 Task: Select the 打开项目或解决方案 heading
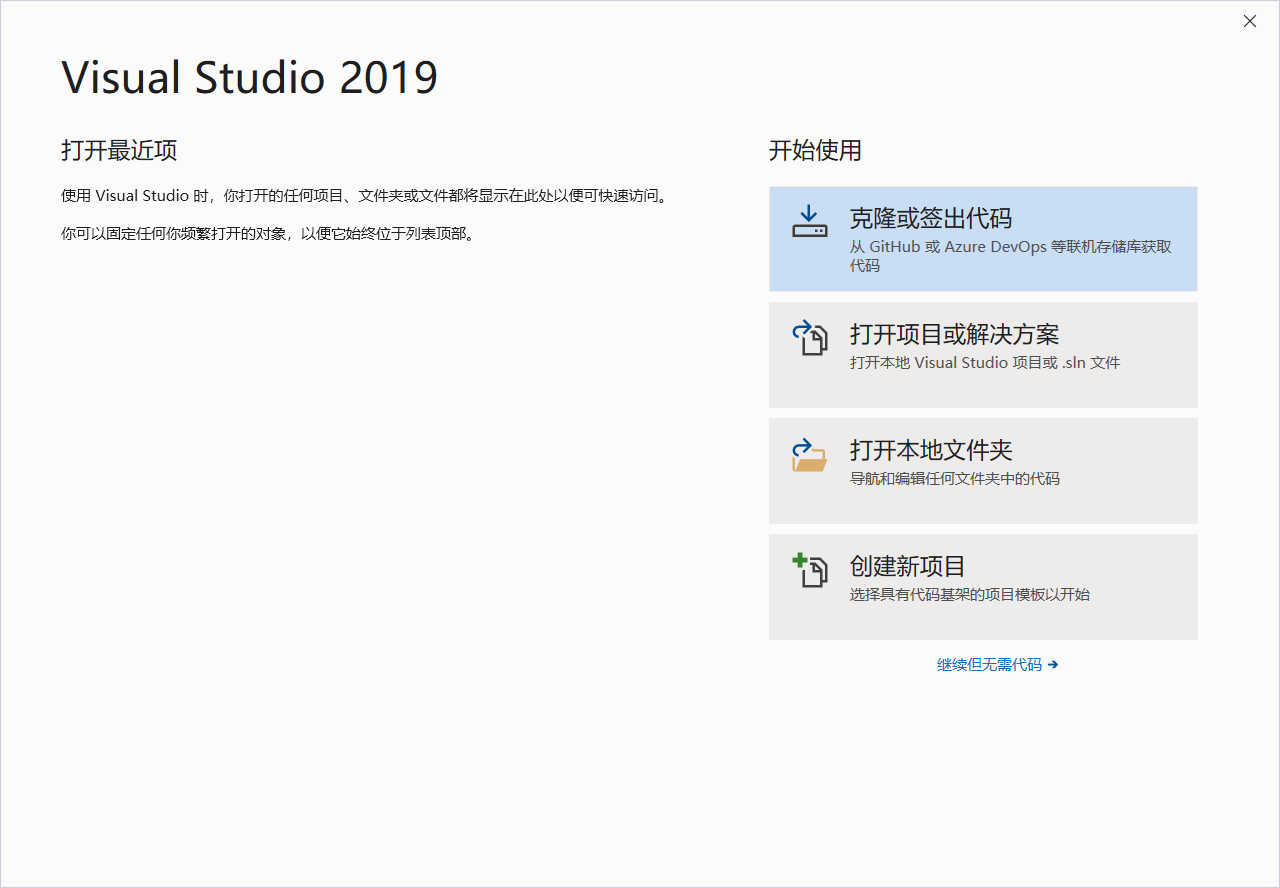click(954, 334)
